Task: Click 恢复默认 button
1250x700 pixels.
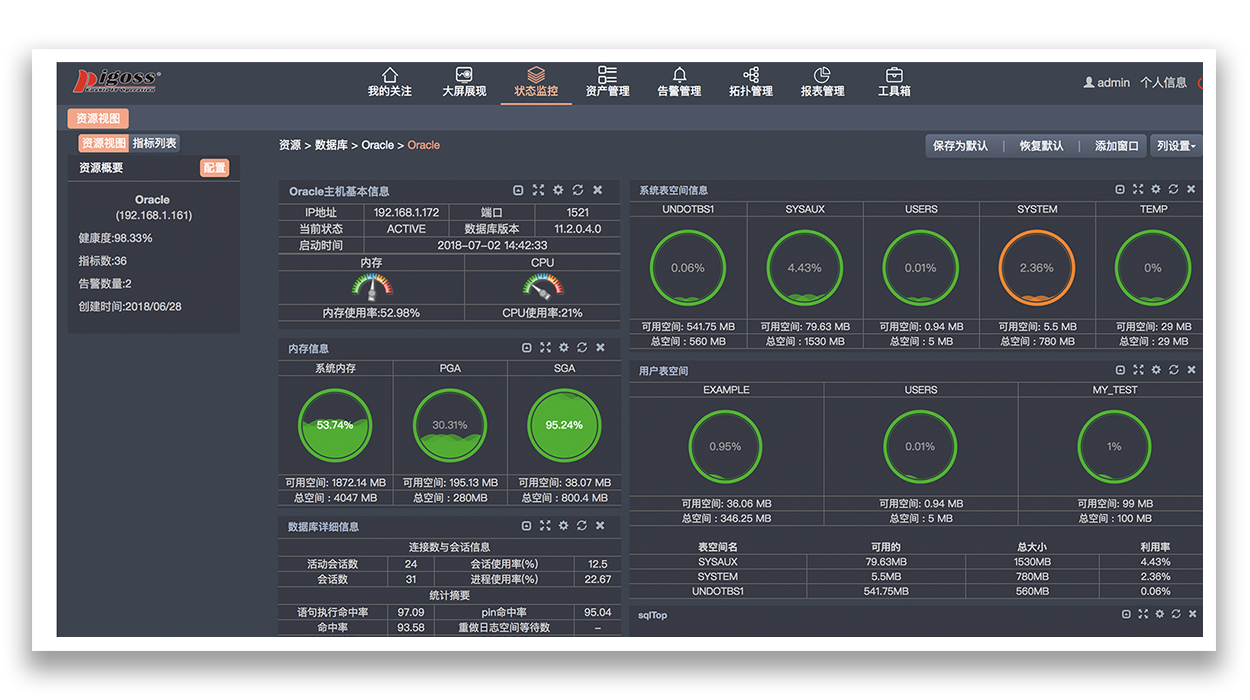Action: pyautogui.click(x=1041, y=146)
